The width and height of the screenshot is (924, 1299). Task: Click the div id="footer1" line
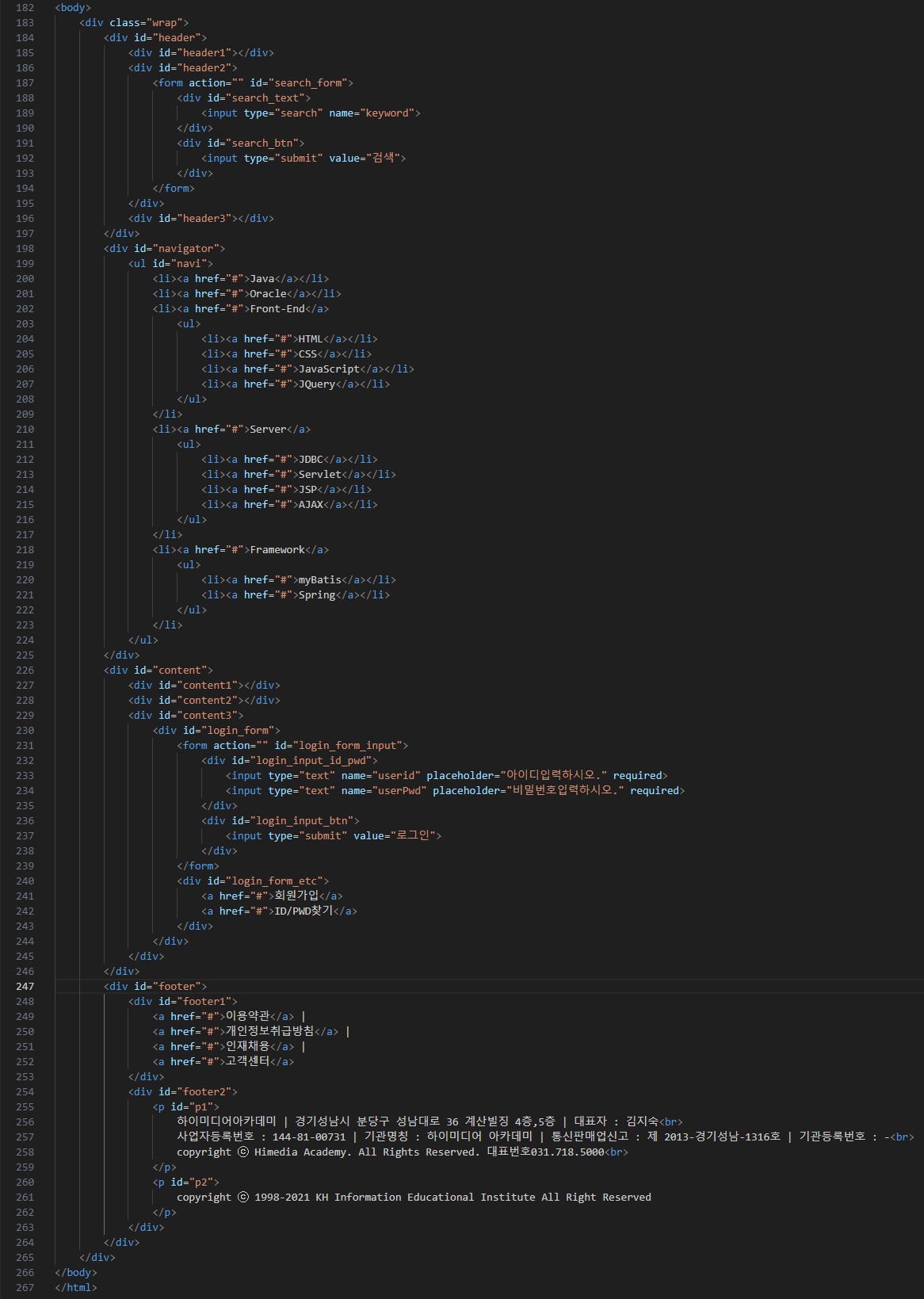click(183, 1002)
